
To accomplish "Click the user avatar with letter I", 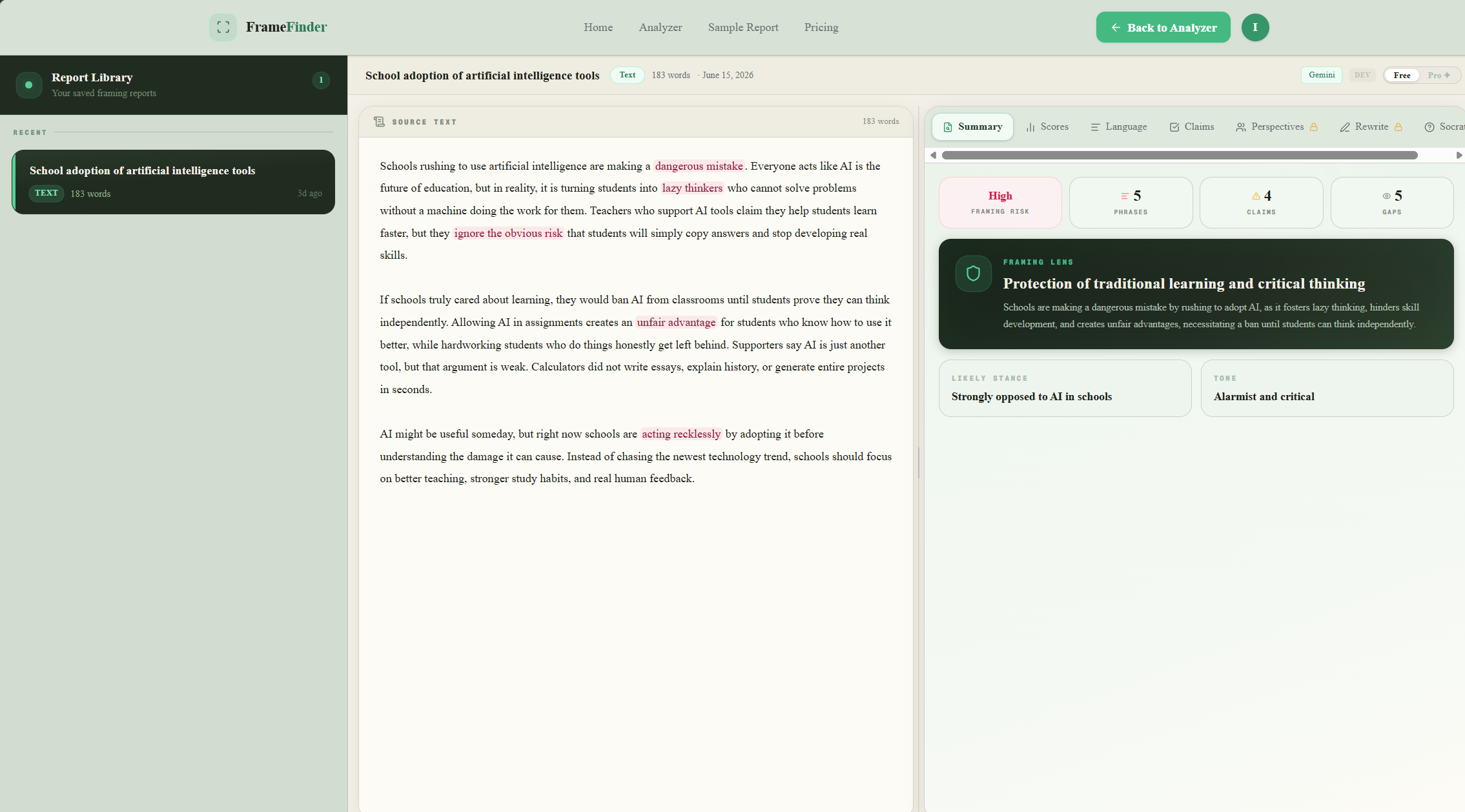I will point(1255,27).
